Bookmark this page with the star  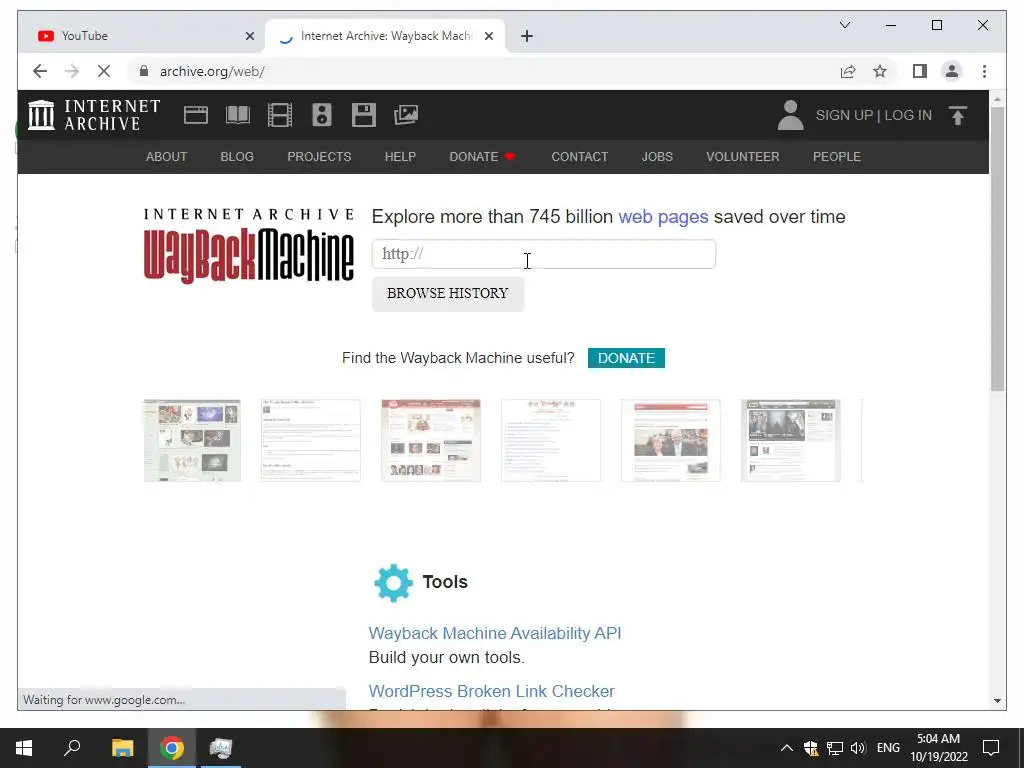[880, 71]
